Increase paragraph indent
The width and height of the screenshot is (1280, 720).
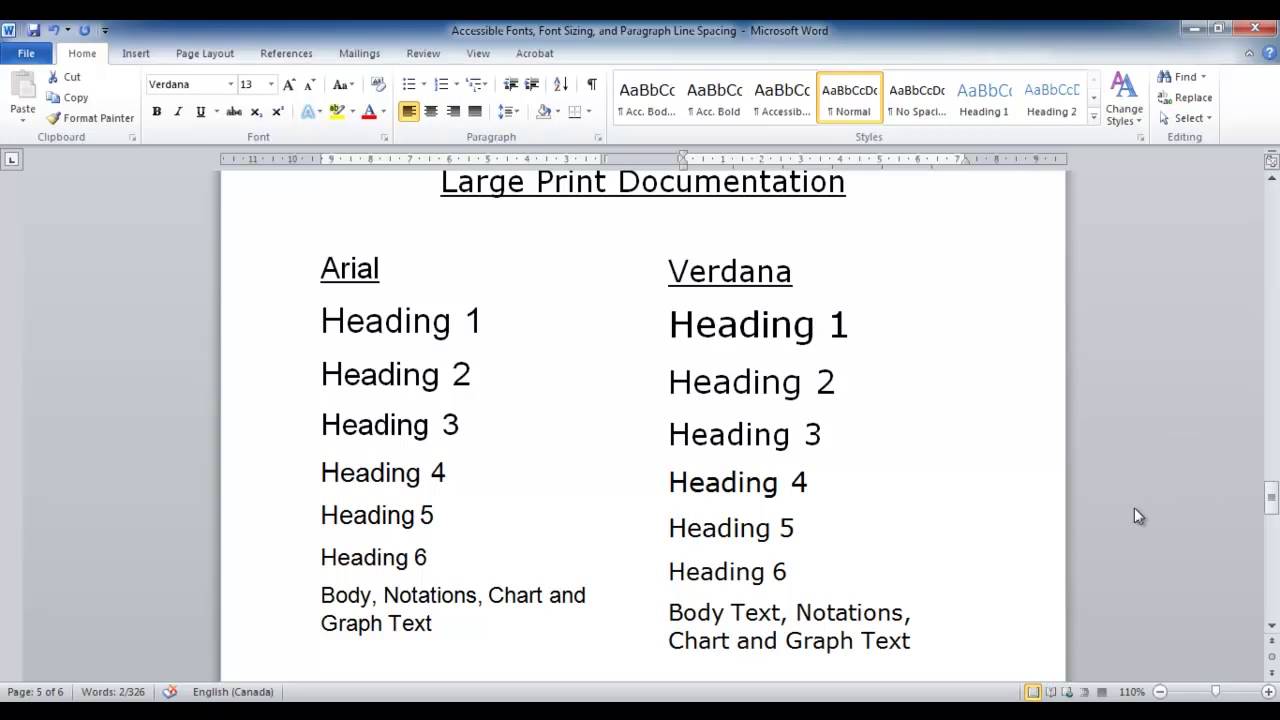[x=532, y=85]
